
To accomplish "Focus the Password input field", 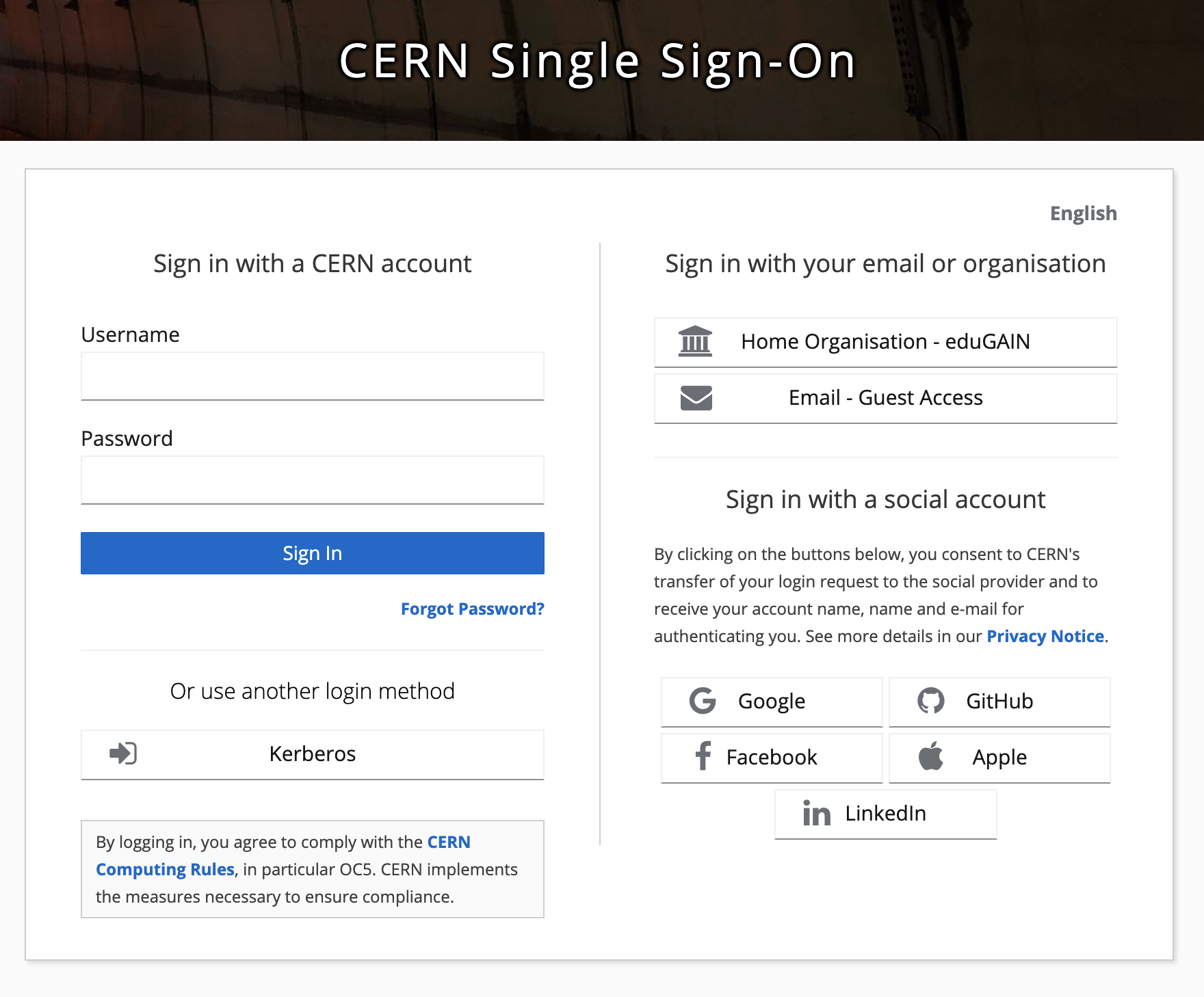I will coord(313,480).
